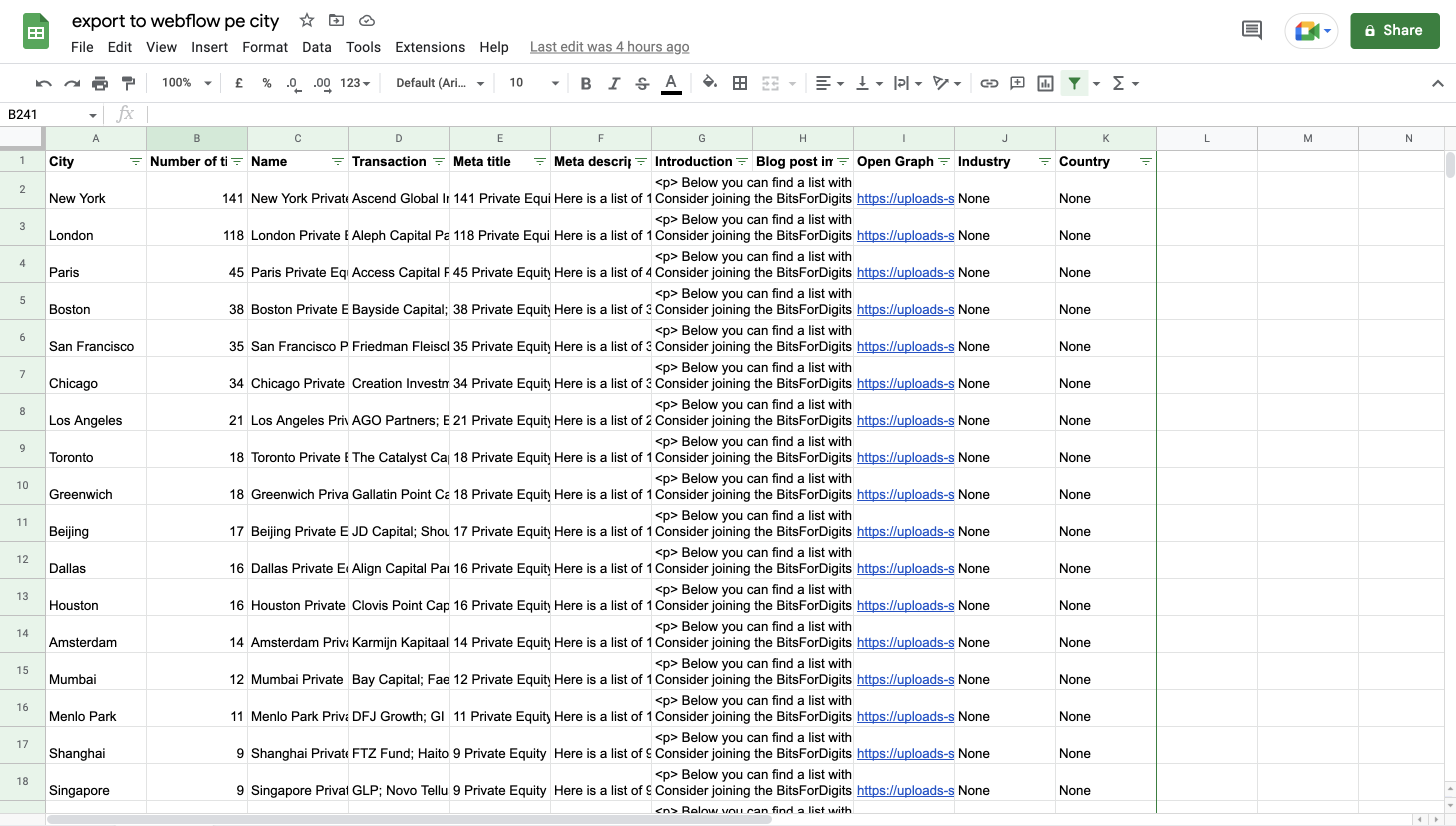The width and height of the screenshot is (1456, 826).
Task: Click the Print icon in toolbar
Action: pyautogui.click(x=100, y=83)
